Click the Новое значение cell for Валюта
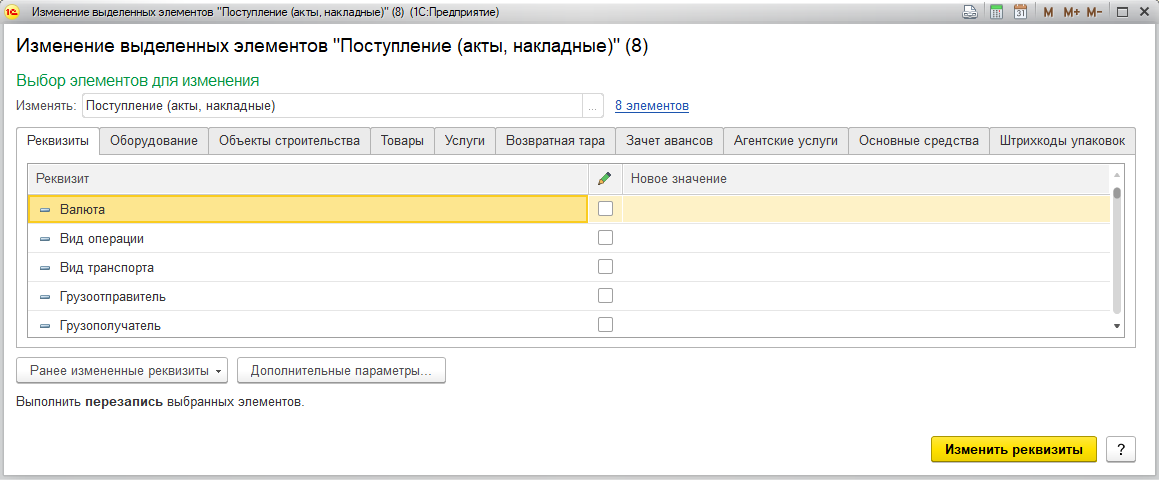 (866, 209)
